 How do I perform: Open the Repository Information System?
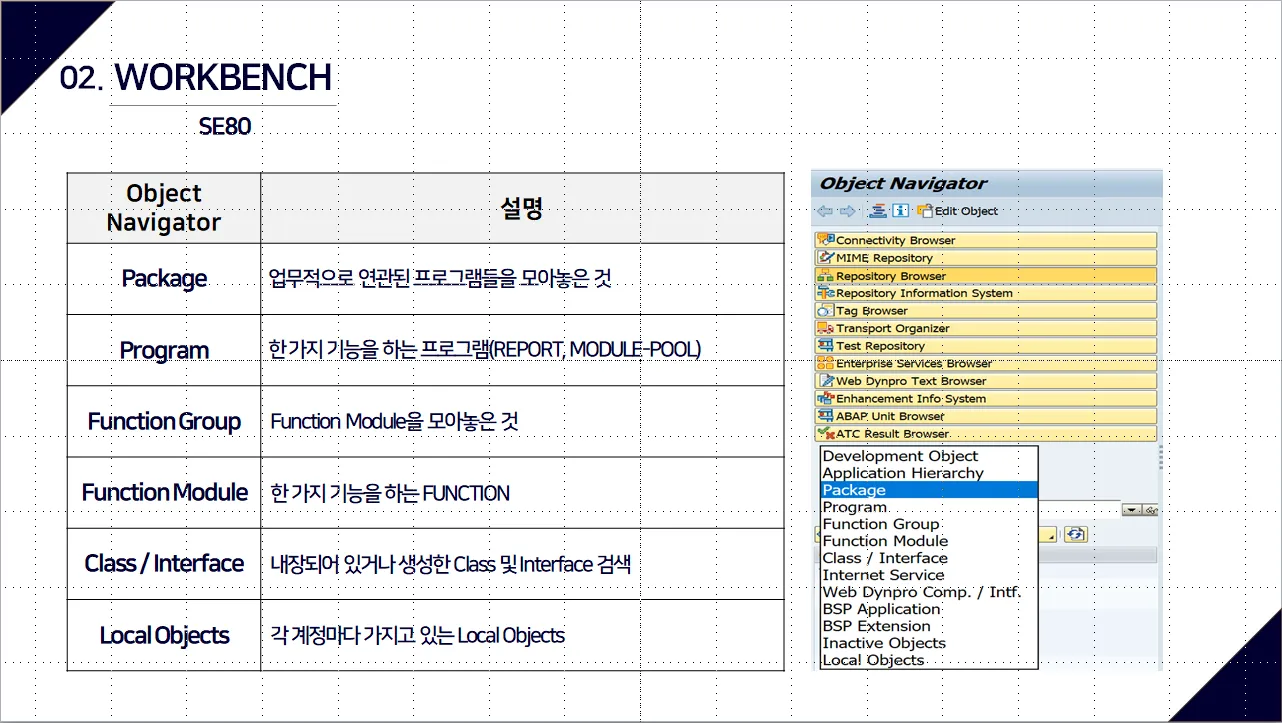(x=923, y=293)
